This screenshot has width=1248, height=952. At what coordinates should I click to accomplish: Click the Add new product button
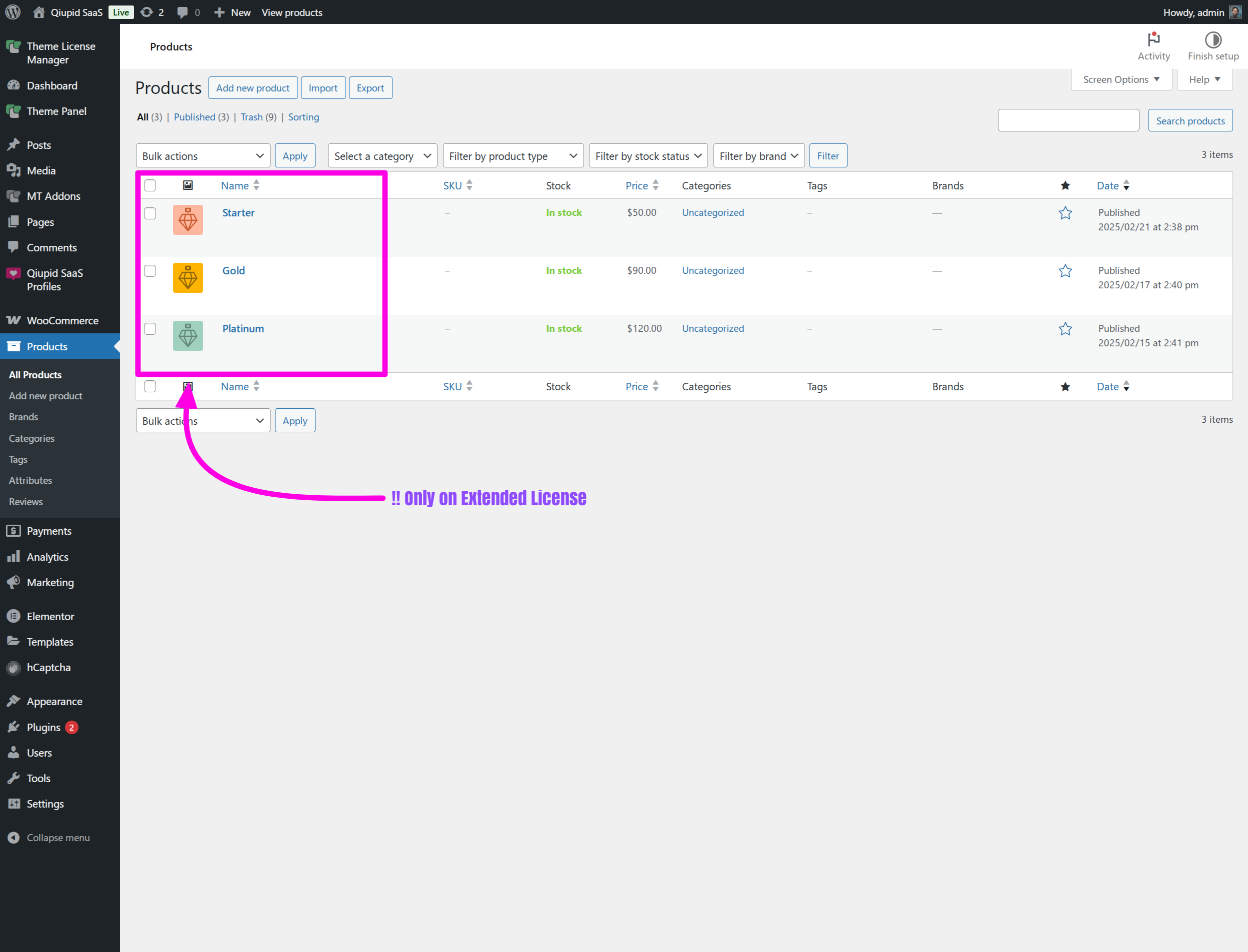click(252, 88)
